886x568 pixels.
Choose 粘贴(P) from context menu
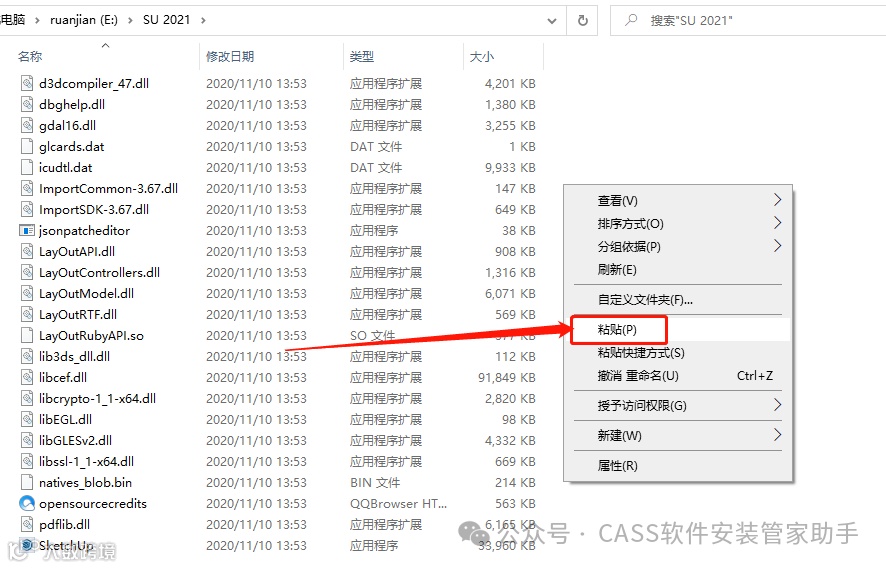click(x=678, y=329)
